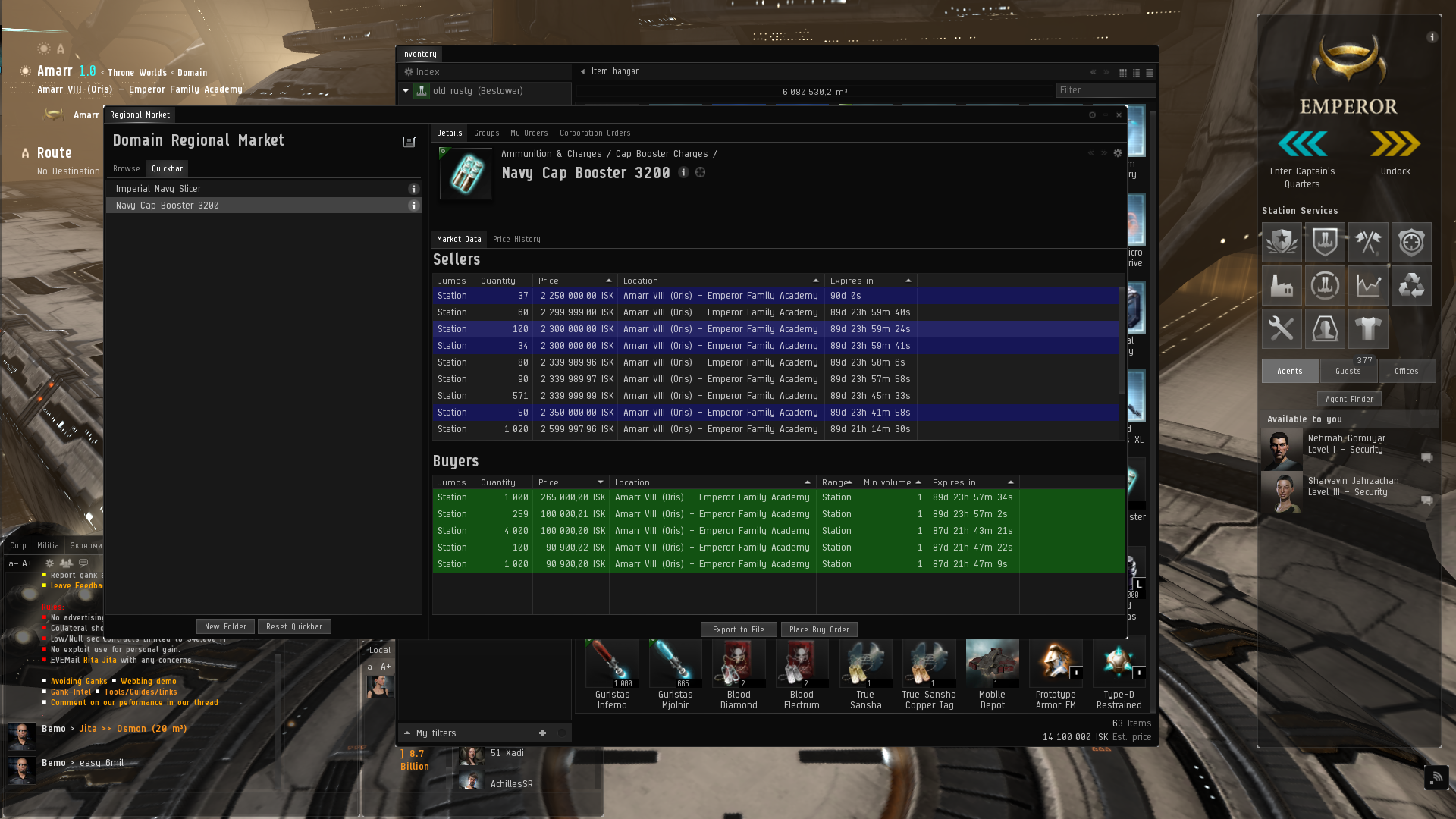Screen dimensions: 1456x819
Task: Add a filter with the plus icon
Action: (542, 733)
